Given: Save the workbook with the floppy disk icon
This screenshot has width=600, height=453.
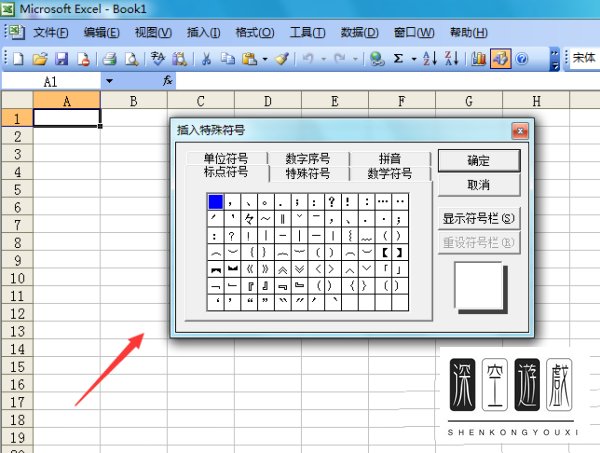Looking at the screenshot, I should coord(62,59).
